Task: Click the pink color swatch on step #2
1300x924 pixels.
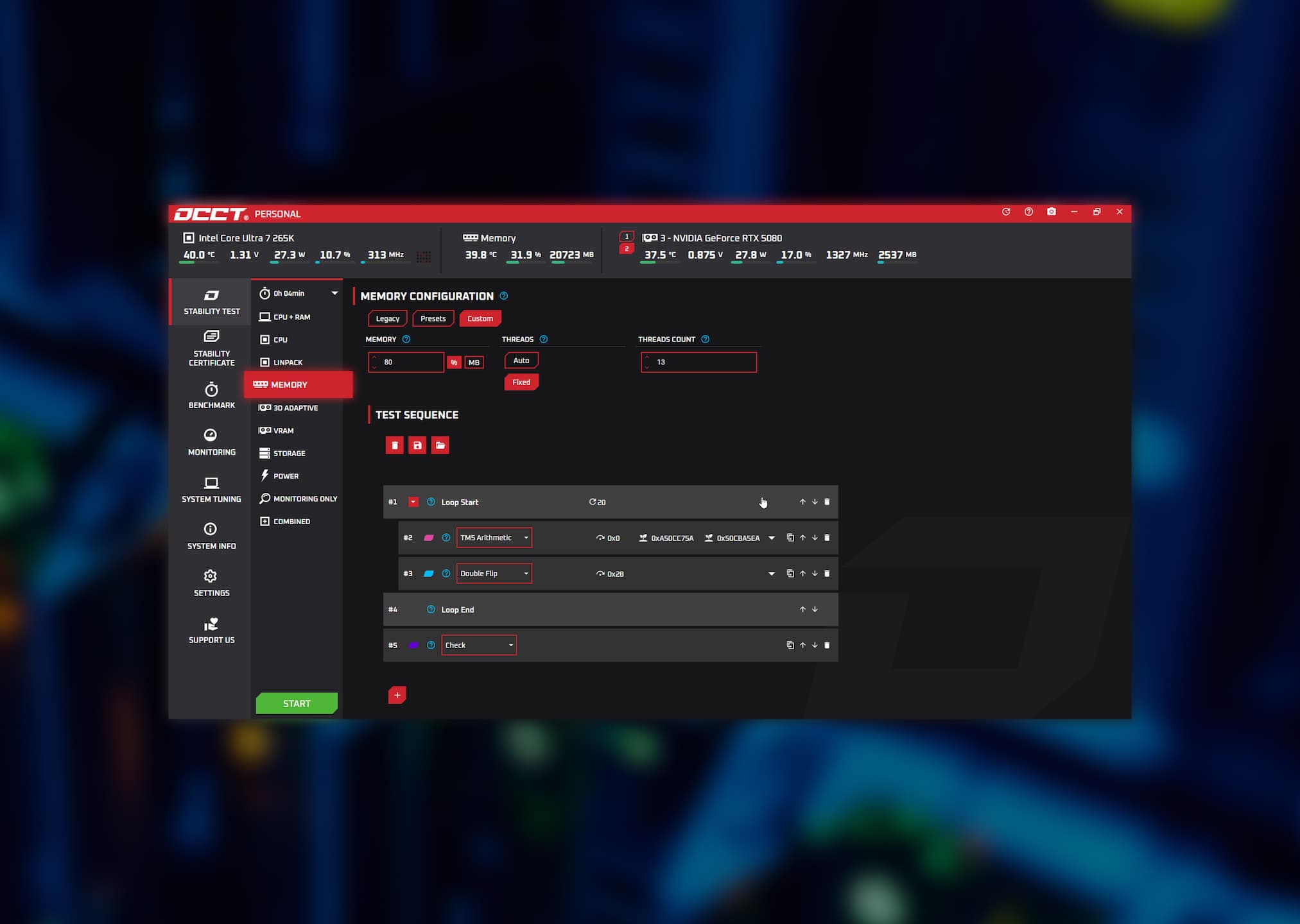Action: (x=427, y=538)
